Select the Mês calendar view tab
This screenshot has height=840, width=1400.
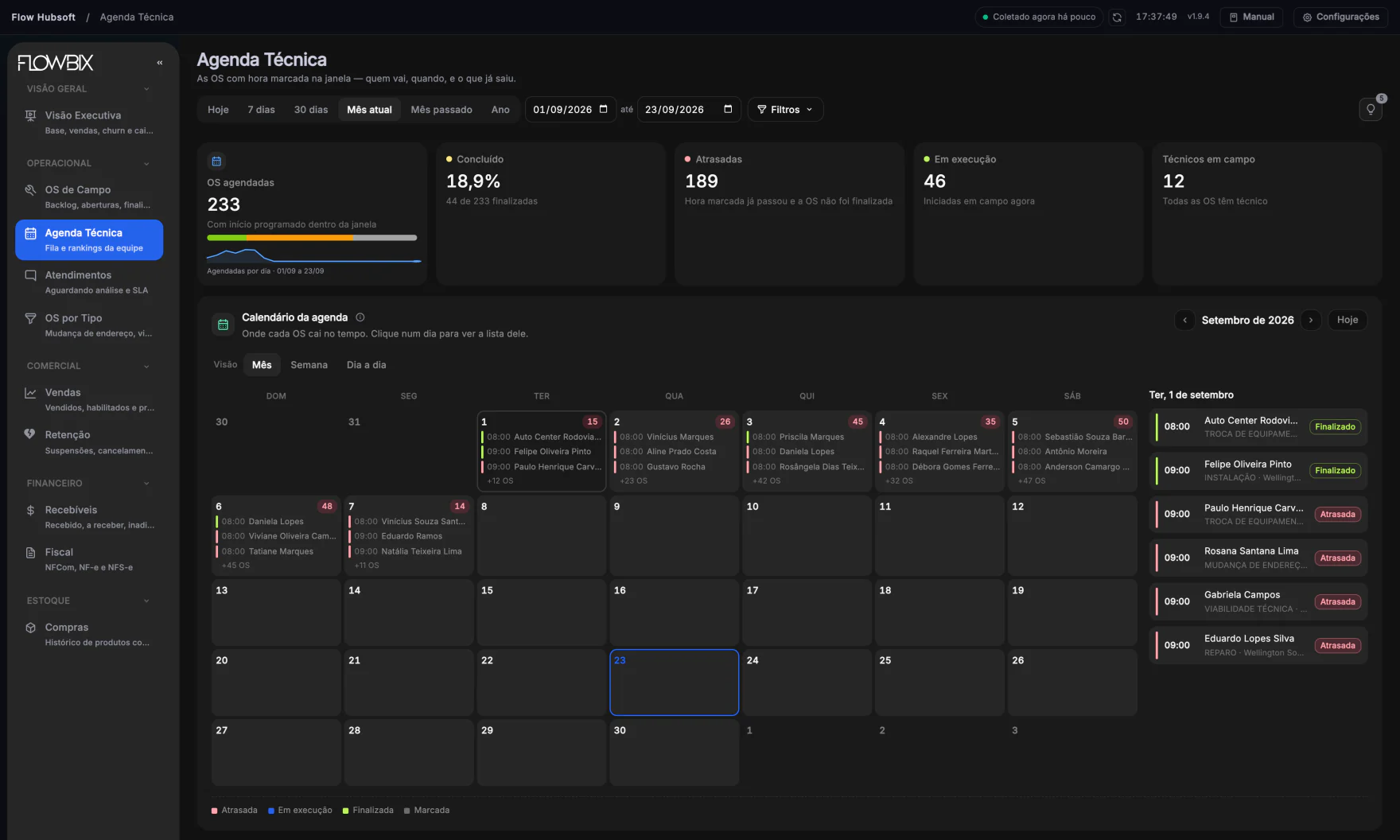pyautogui.click(x=262, y=365)
